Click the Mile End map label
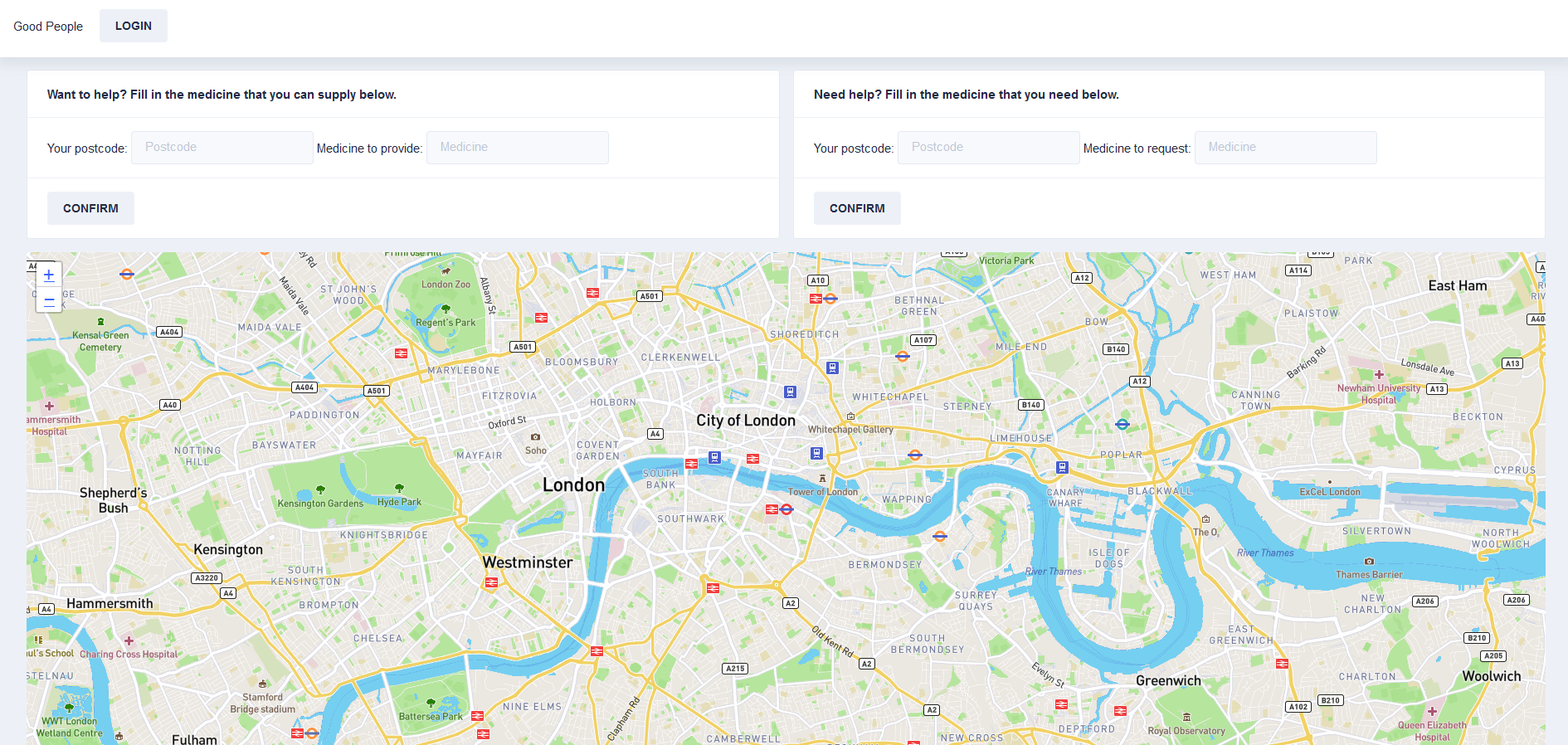This screenshot has height=745, width=1568. click(x=1021, y=347)
